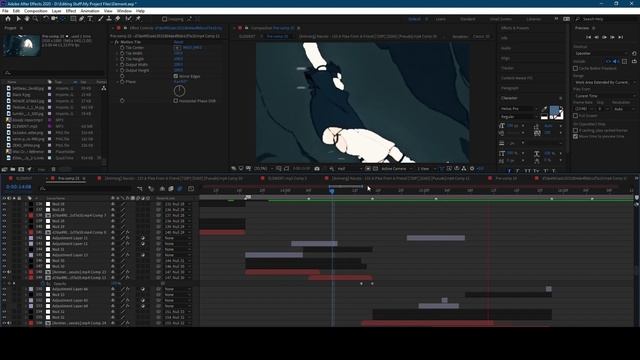Toggle the Mirror Edges checkbox
This screenshot has height=360, width=640.
tap(176, 76)
